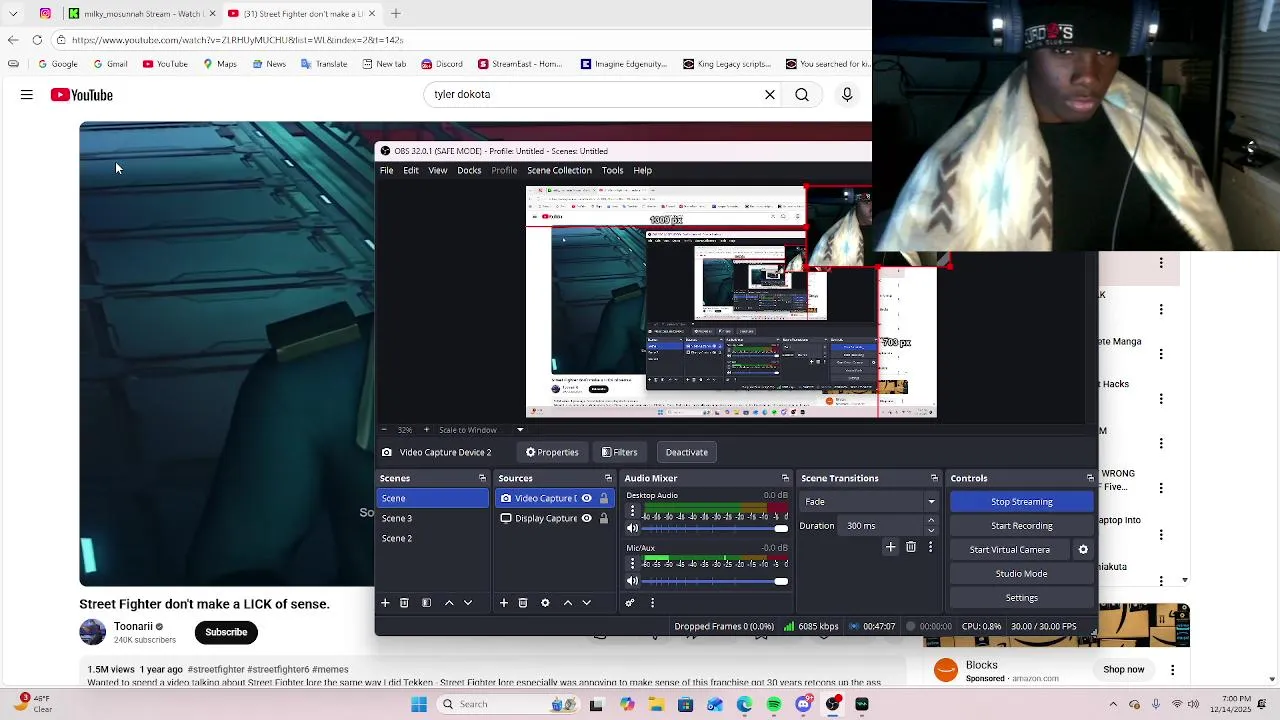Image resolution: width=1280 pixels, height=720 pixels.
Task: Open Desktop Audio options three-dot menu
Action: tap(632, 511)
